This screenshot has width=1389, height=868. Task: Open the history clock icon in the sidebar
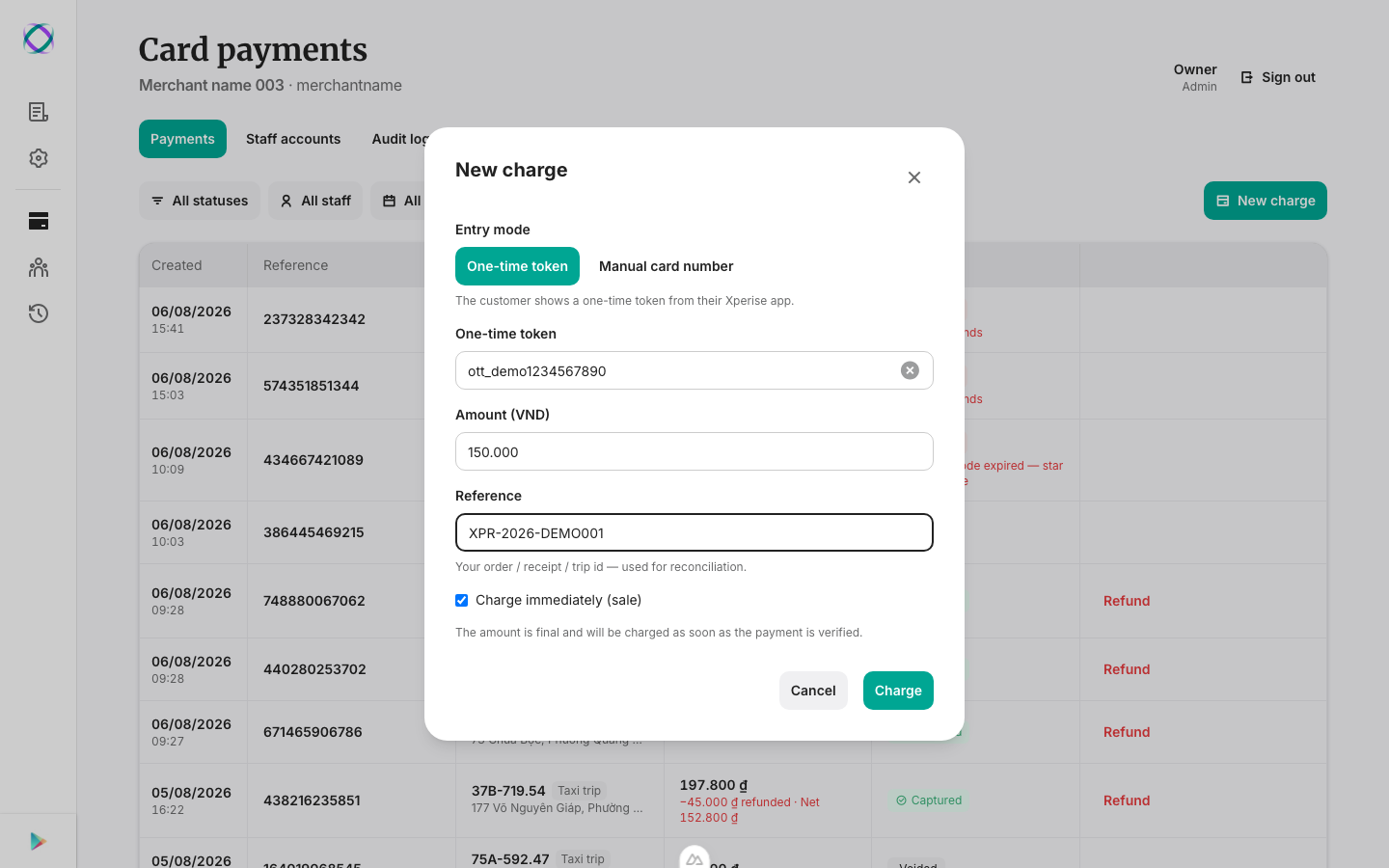39,313
